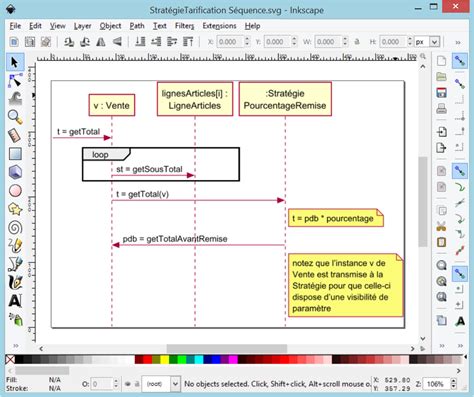Toggle current layer visibility eye
This screenshot has width=474, height=397.
click(128, 384)
